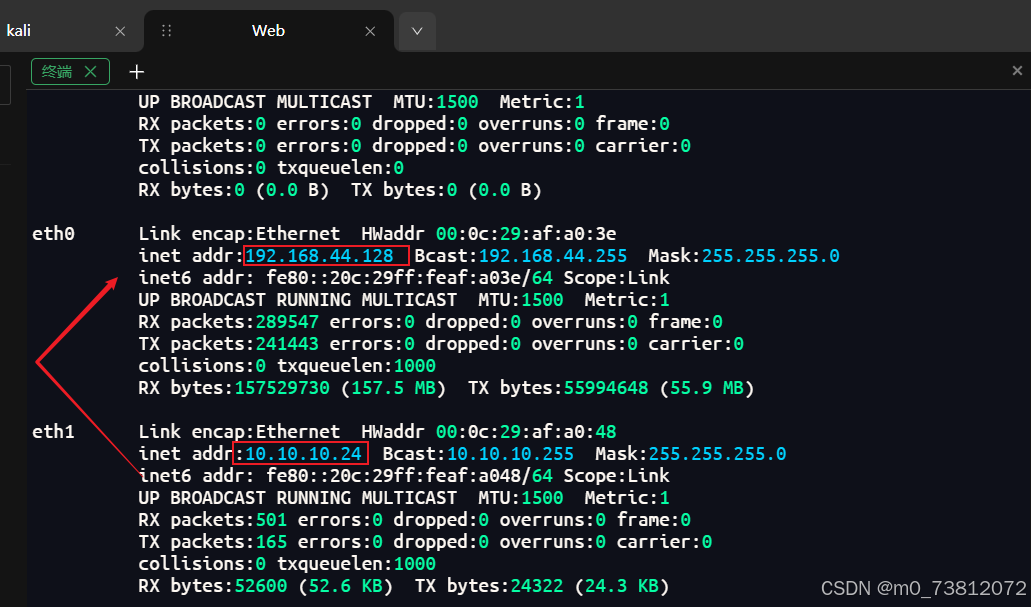1031x607 pixels.
Task: Select the 终端 terminal tab
Action: click(x=57, y=71)
